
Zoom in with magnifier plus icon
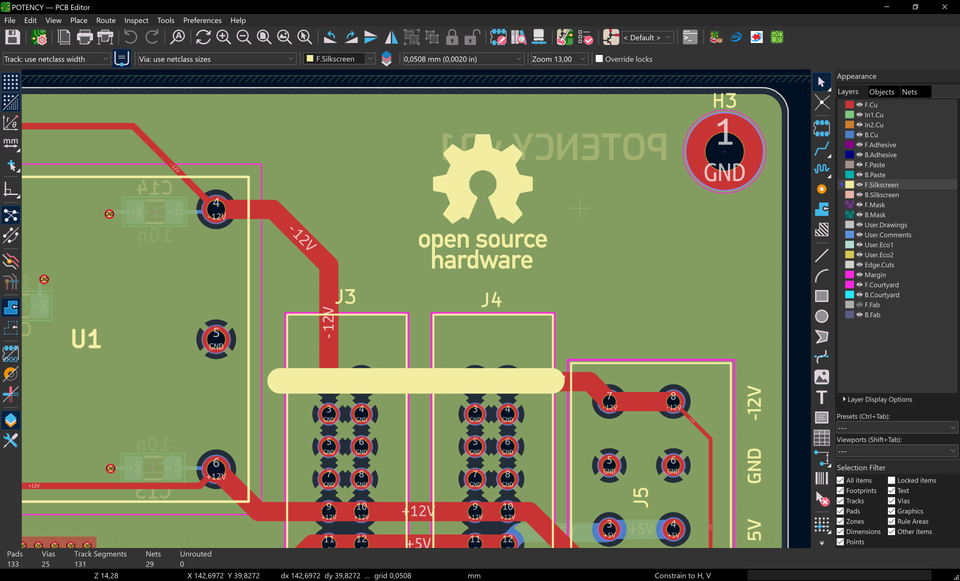point(223,37)
